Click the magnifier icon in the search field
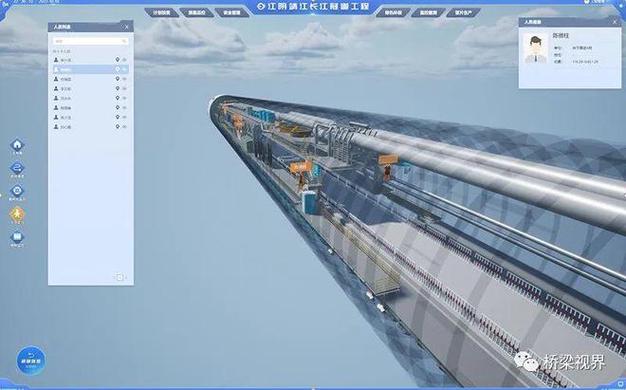The image size is (626, 390). [124, 41]
